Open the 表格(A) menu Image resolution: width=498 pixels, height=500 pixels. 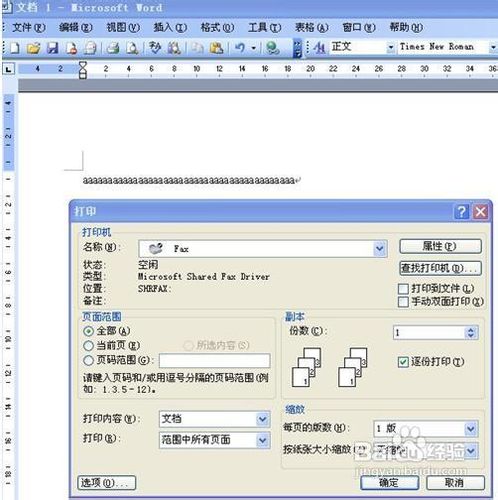click(311, 27)
